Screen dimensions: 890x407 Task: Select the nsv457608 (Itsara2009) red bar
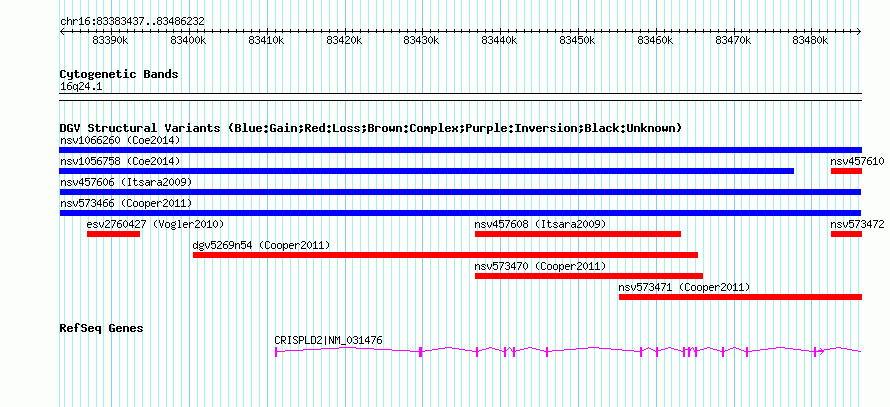[x=578, y=234]
